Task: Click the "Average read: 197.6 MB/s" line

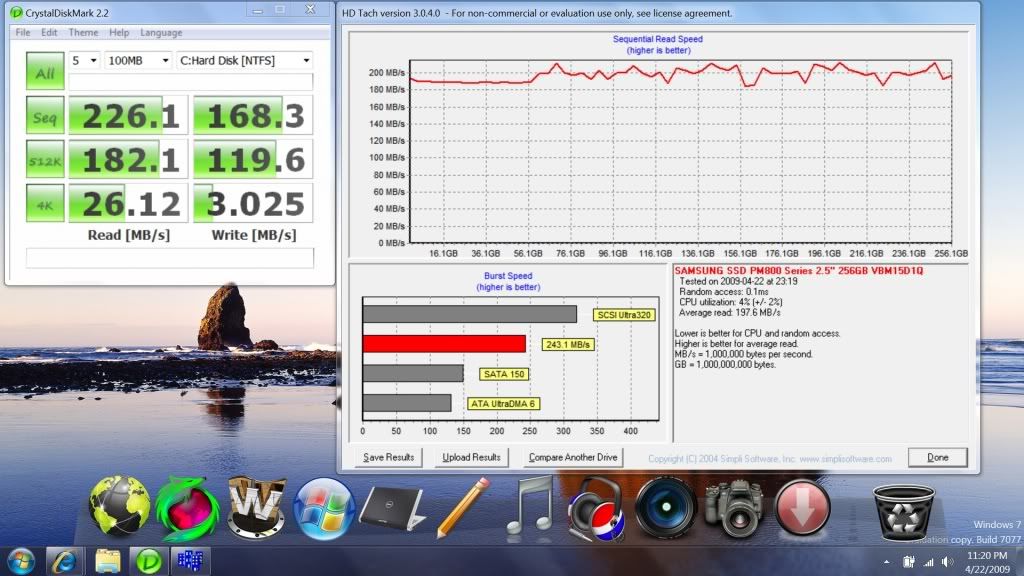Action: (729, 313)
